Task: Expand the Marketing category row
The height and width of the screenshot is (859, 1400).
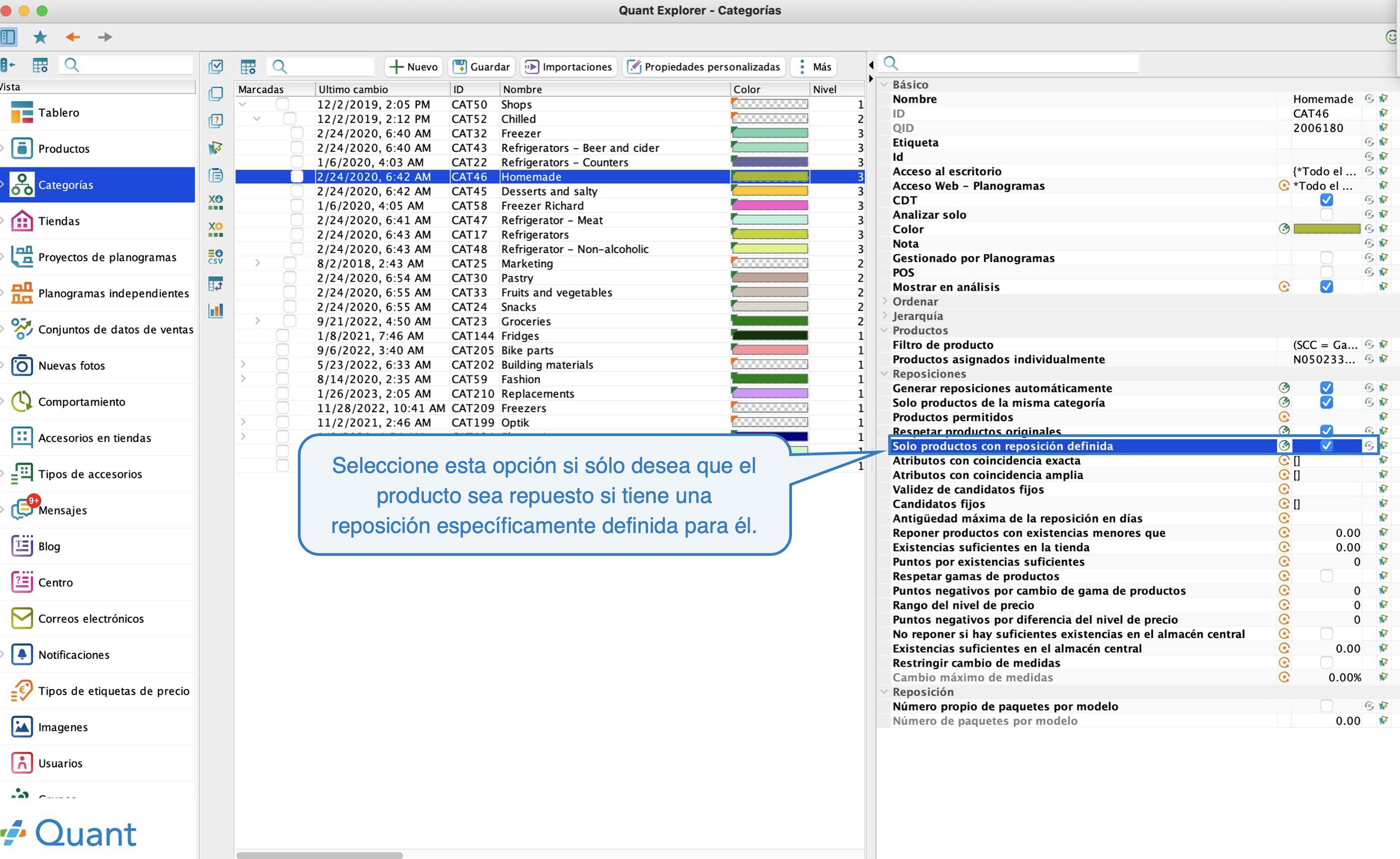Action: click(x=257, y=264)
